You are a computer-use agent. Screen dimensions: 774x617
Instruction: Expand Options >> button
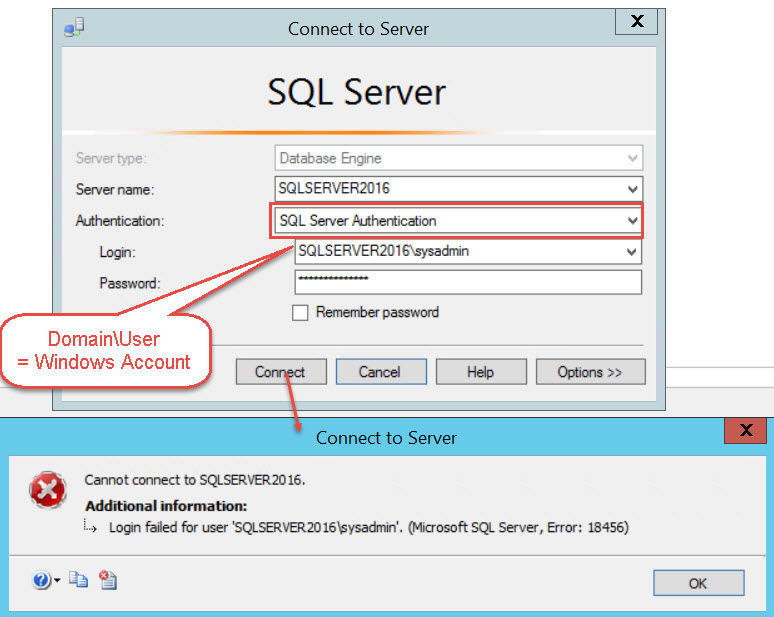point(590,372)
